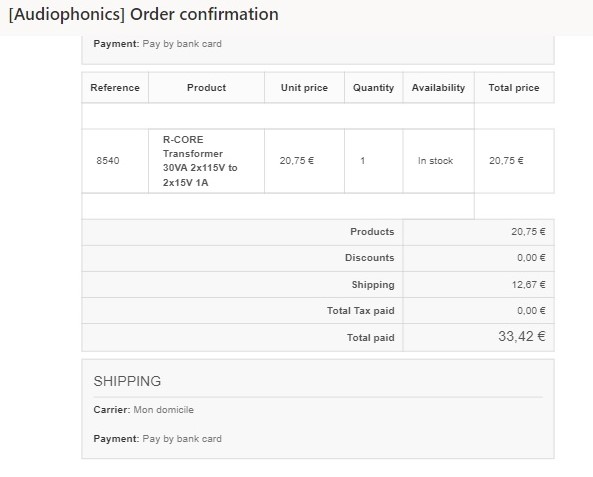Click the product reference number 8540
This screenshot has width=593, height=477.
[108, 161]
